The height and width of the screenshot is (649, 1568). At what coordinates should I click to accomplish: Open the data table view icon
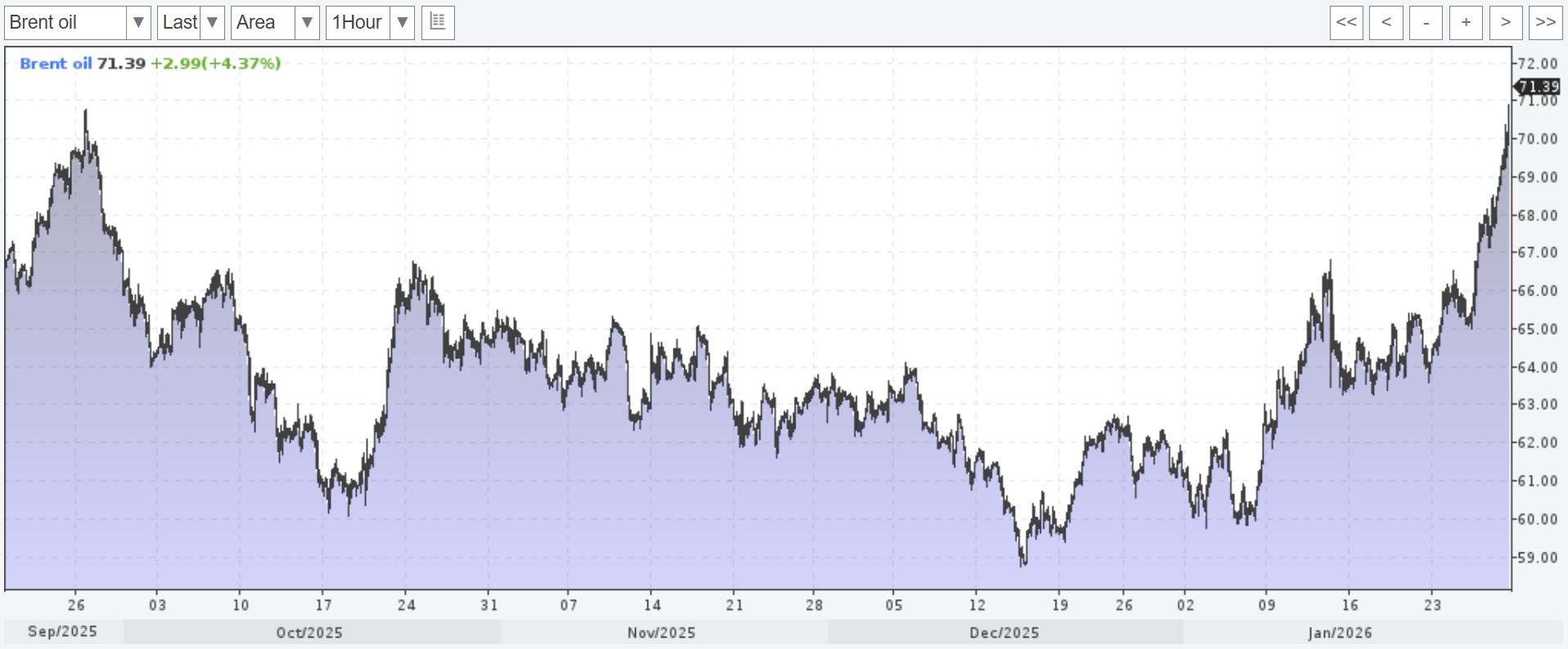pyautogui.click(x=438, y=22)
